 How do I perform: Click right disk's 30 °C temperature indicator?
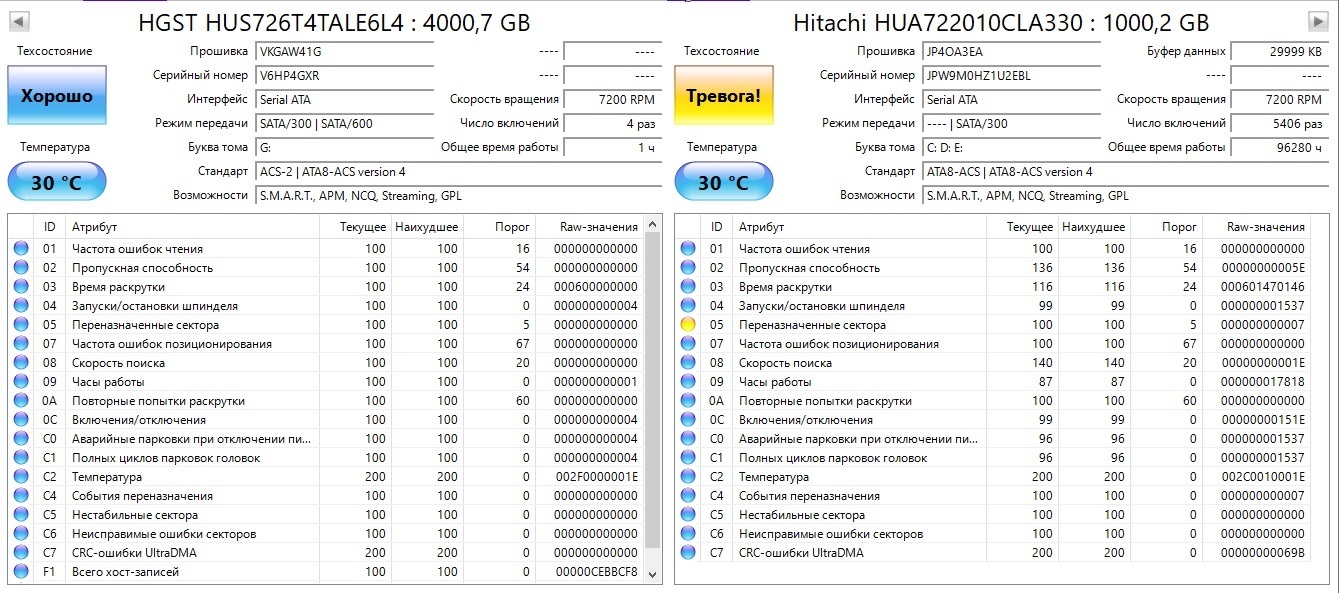(723, 183)
